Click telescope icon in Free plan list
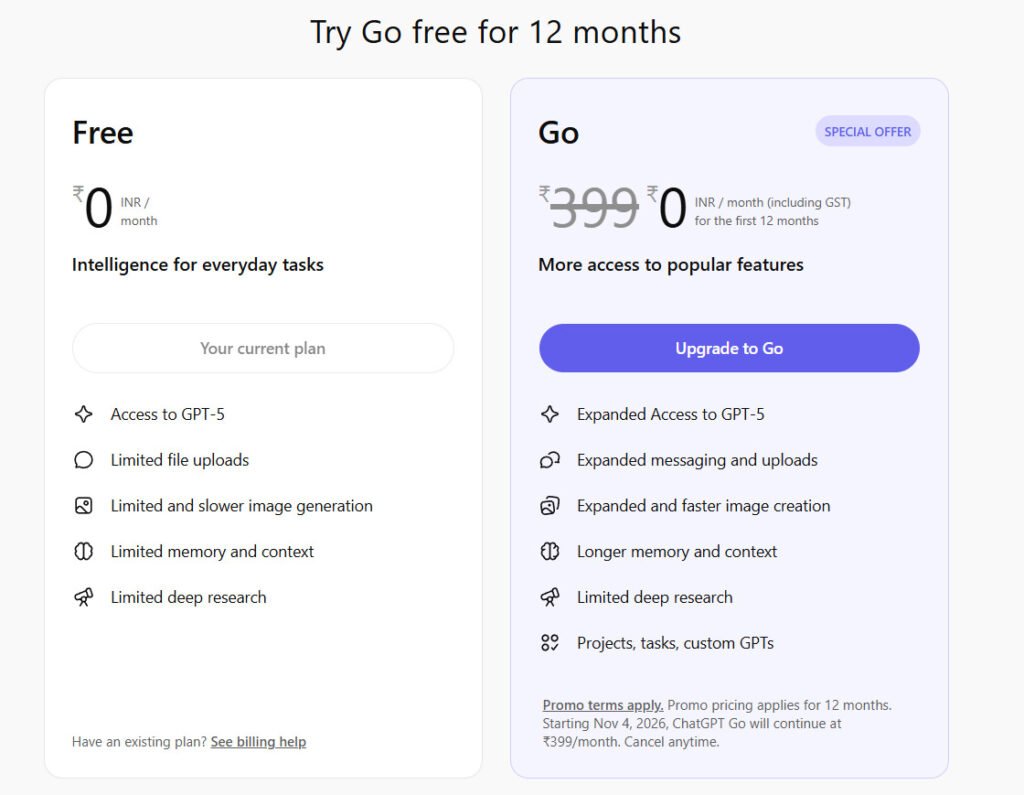The width and height of the screenshot is (1024, 795). (x=84, y=598)
